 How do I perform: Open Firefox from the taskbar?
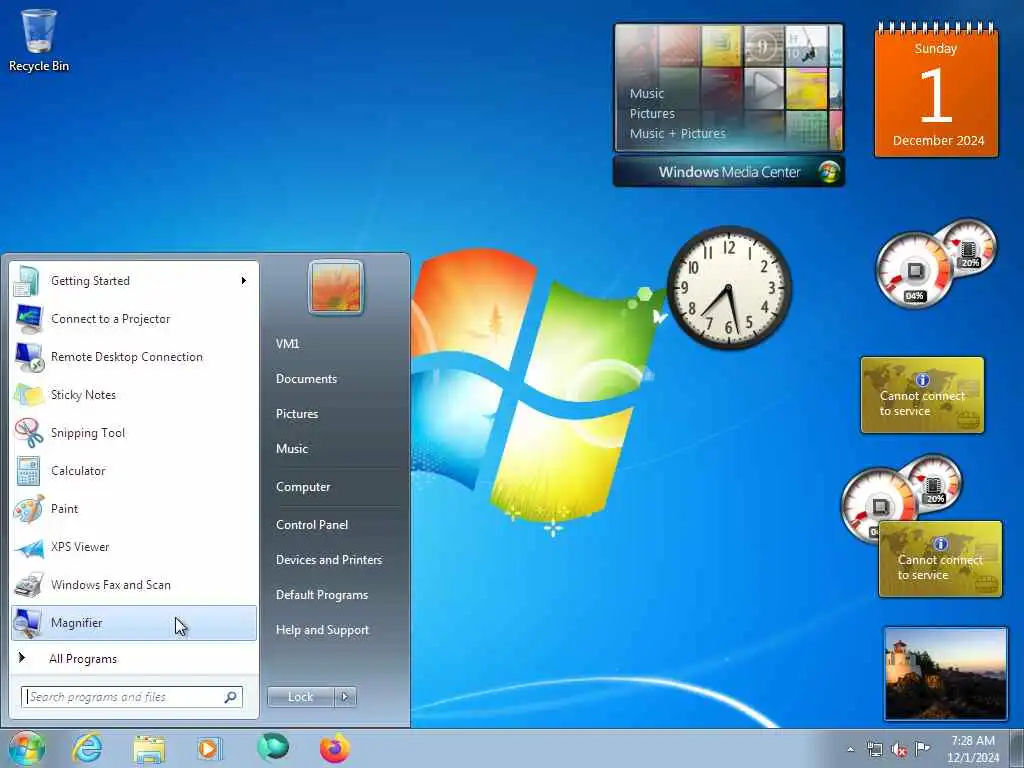point(334,749)
